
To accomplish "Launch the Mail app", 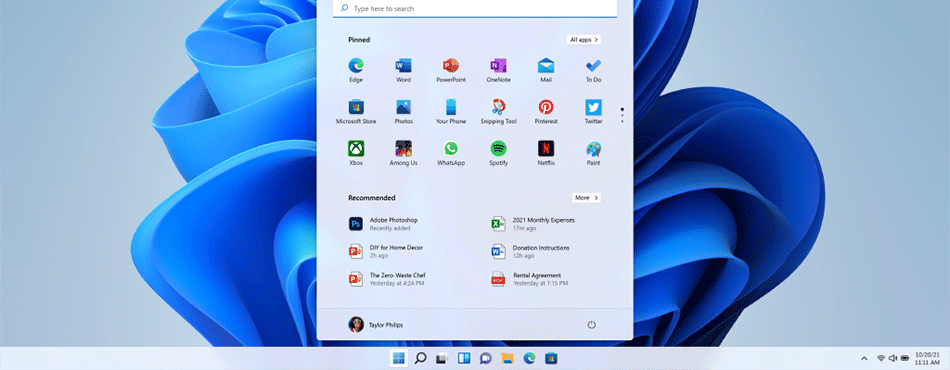I will pos(546,70).
